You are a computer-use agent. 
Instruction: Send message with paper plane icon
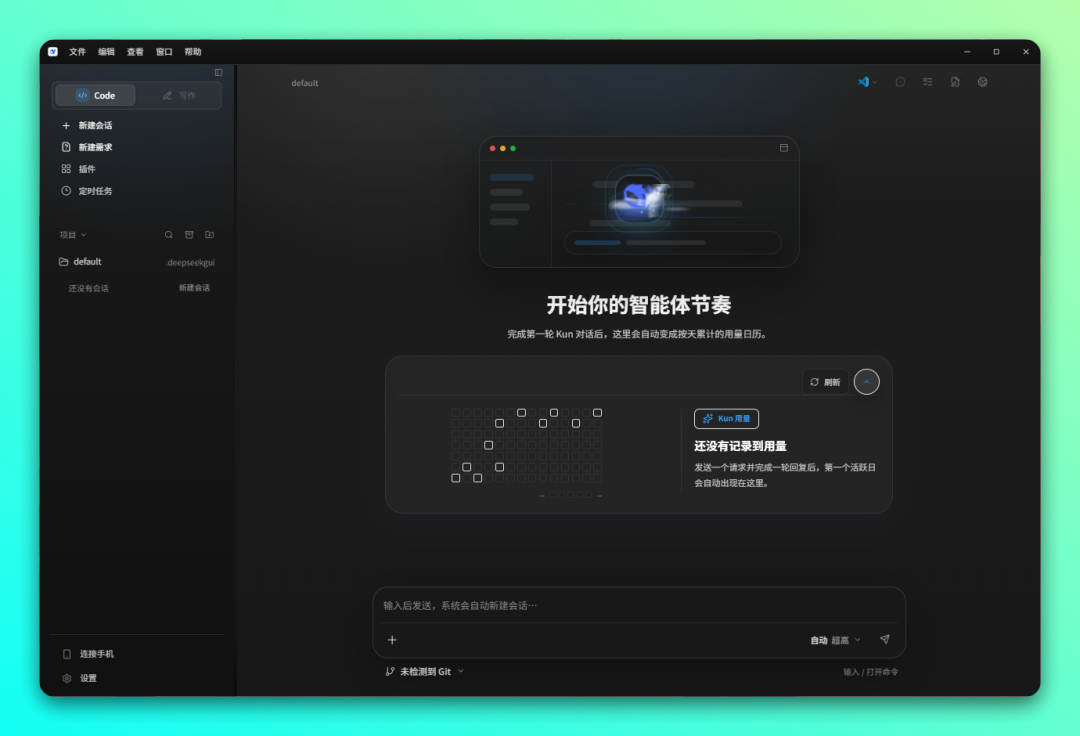click(x=884, y=640)
